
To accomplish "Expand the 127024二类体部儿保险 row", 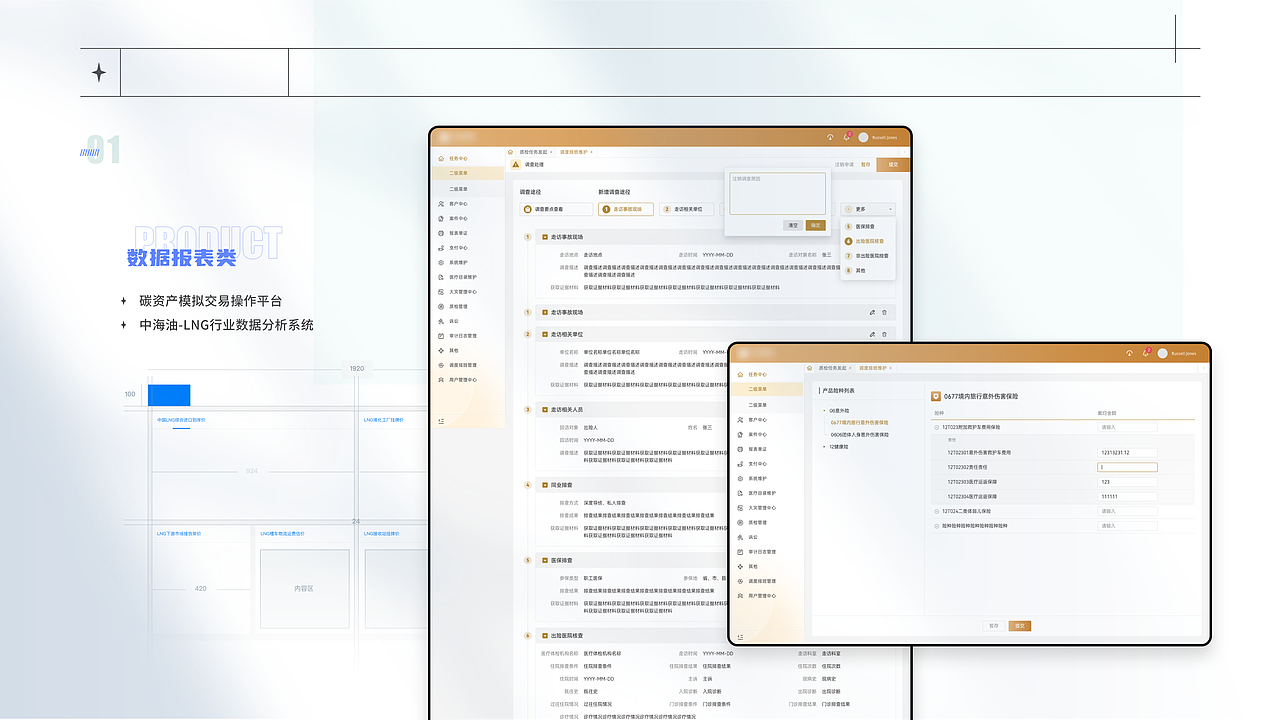I will coord(937,511).
